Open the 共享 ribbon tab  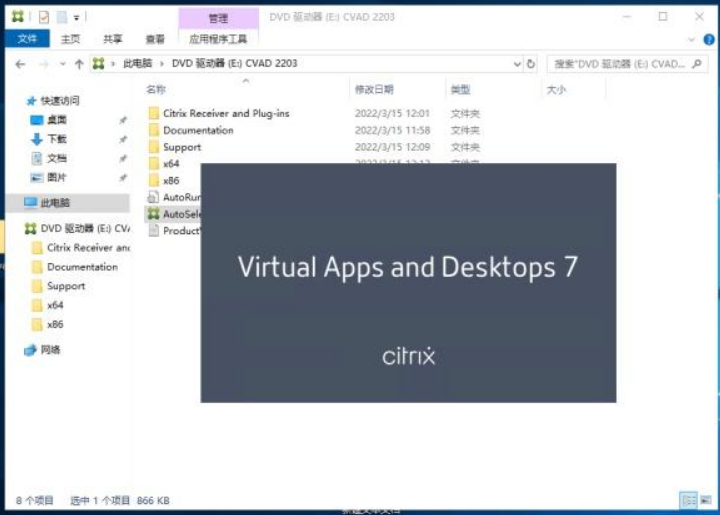coord(112,39)
